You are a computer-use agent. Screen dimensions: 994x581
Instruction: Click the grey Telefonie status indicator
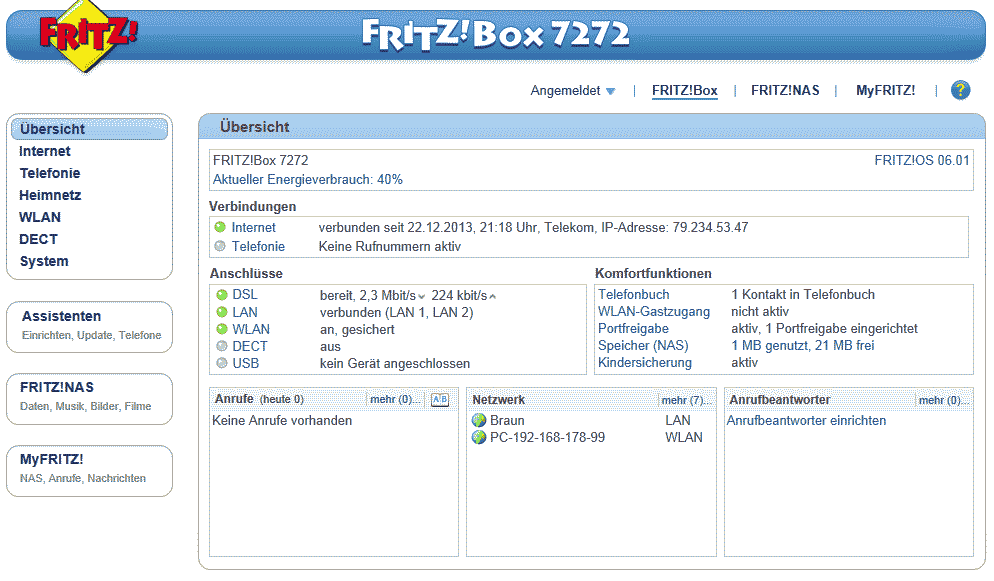(220, 246)
